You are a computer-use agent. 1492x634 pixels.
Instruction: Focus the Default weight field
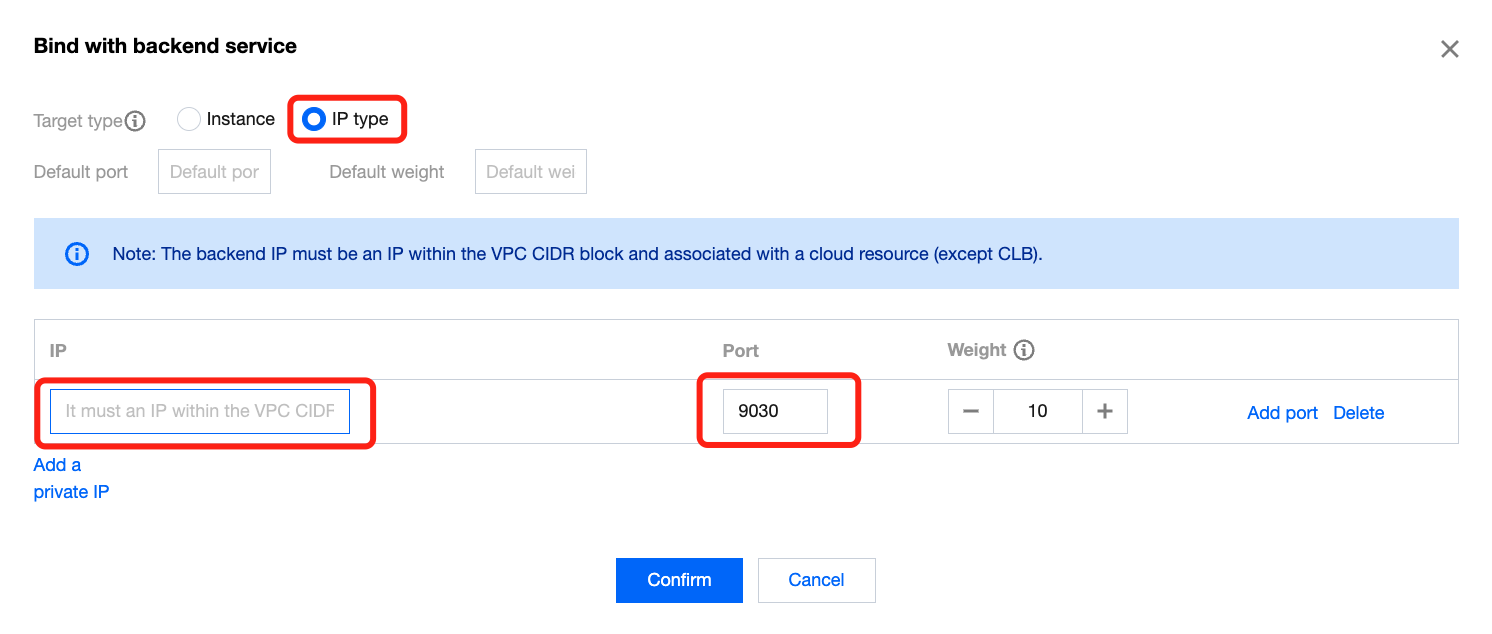click(530, 172)
